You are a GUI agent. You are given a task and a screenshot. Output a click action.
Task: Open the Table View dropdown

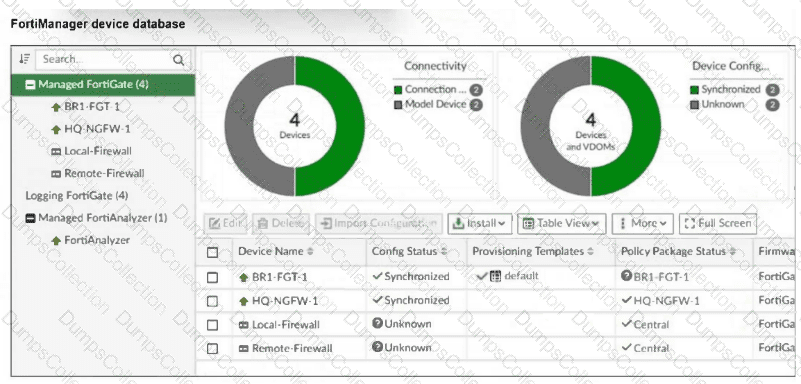click(561, 224)
